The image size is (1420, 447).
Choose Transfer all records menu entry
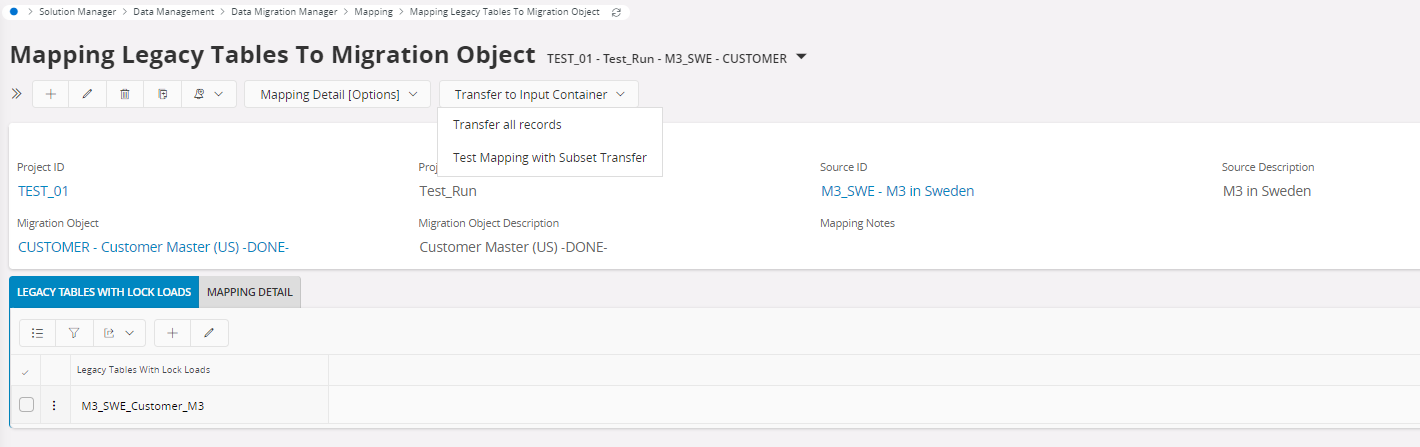click(x=507, y=125)
